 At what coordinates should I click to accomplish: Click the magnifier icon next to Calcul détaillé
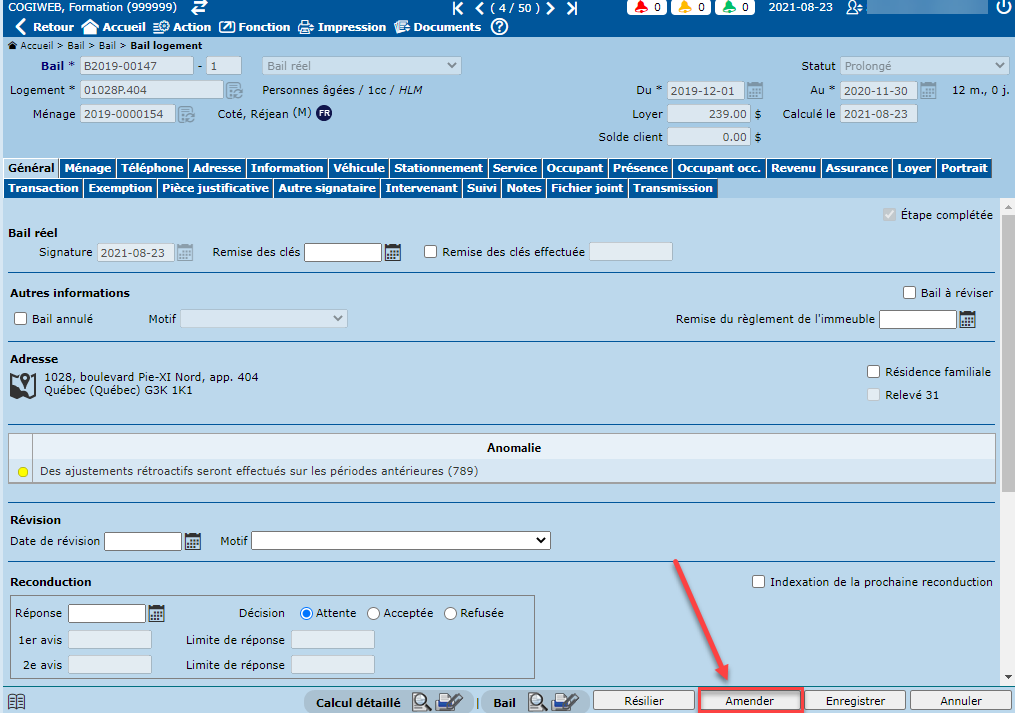[x=422, y=702]
